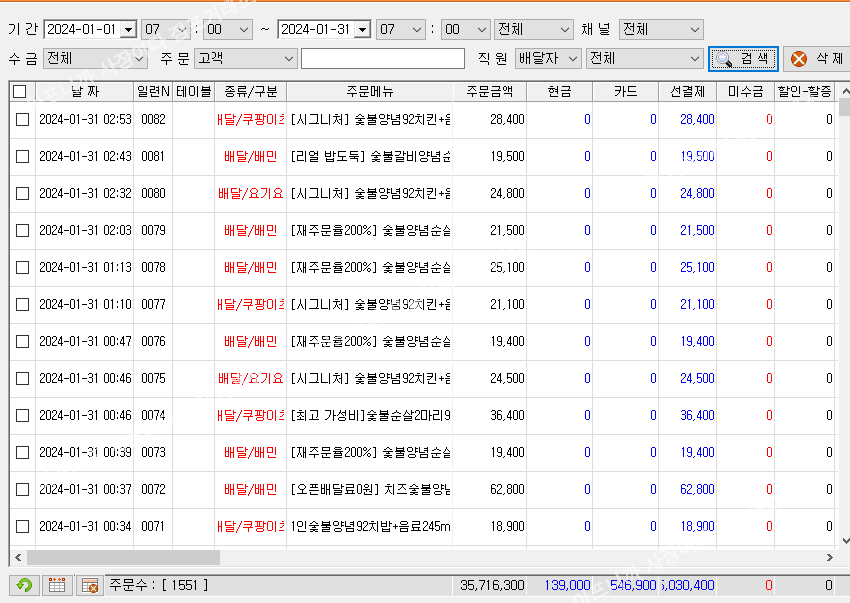
Task: Click the search text input field
Action: (x=382, y=59)
